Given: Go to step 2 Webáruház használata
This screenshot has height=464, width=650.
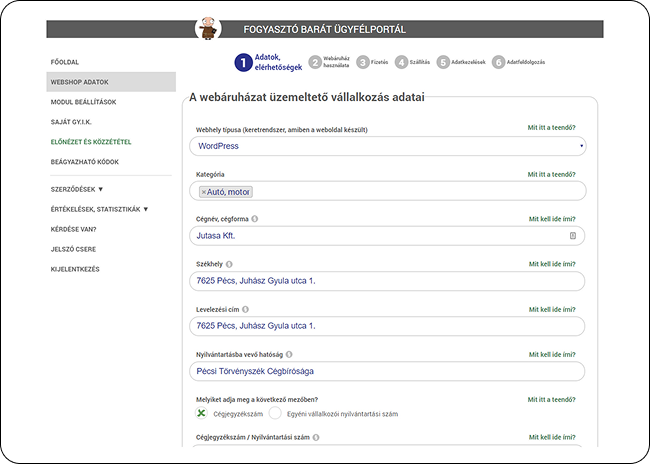Looking at the screenshot, I should click(316, 62).
